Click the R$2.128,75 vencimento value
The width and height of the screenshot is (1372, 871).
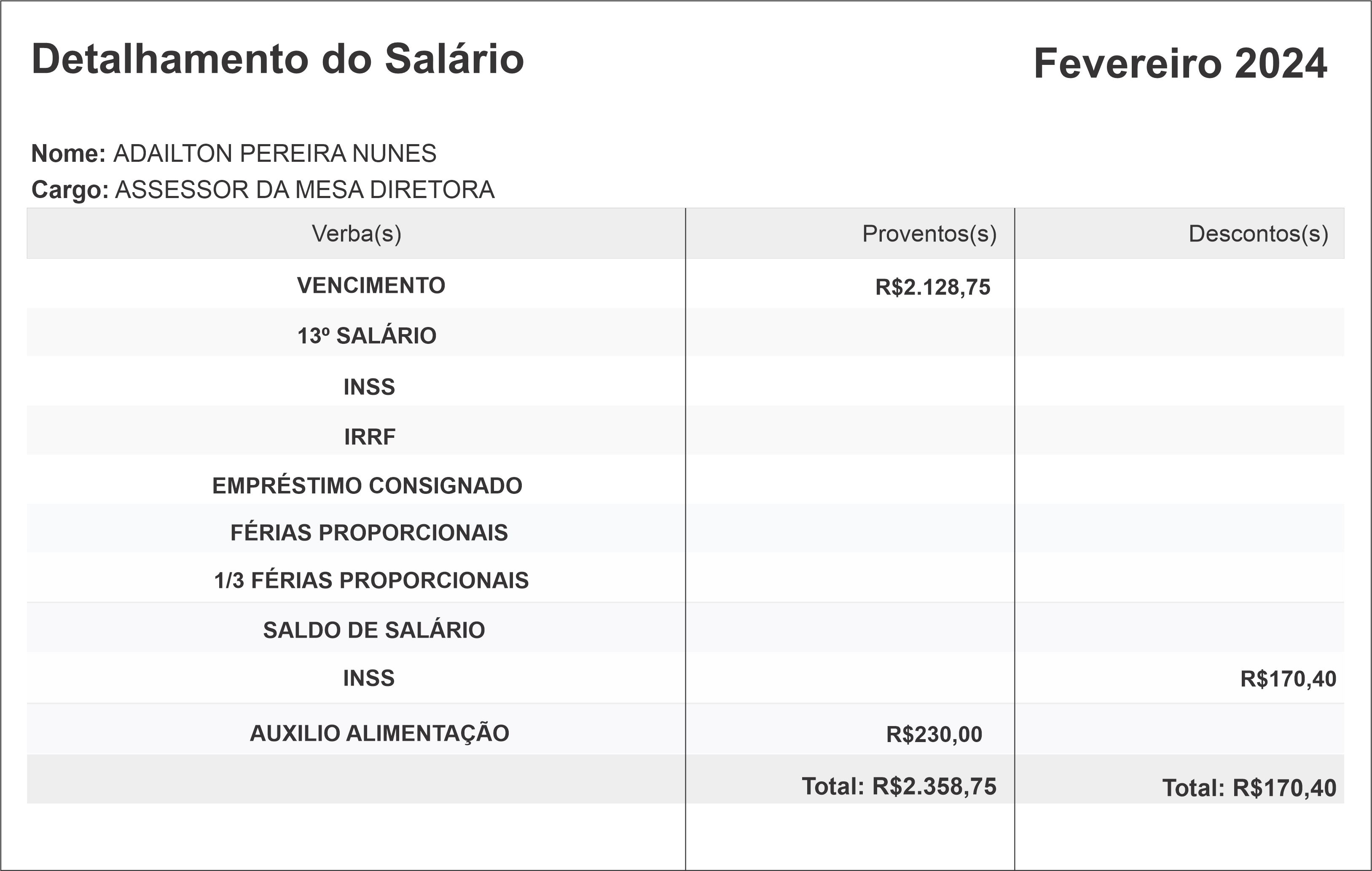(933, 287)
